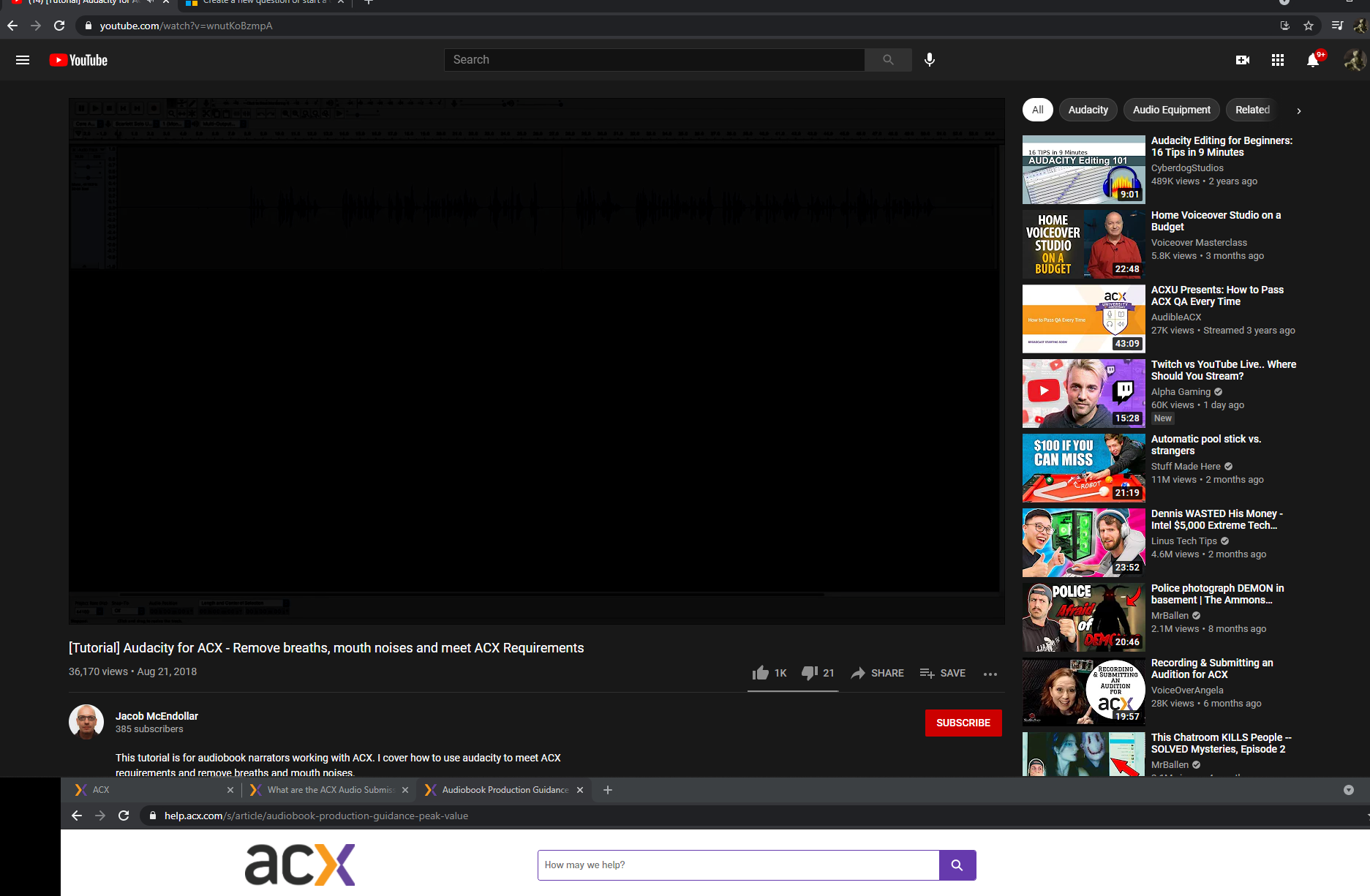
Task: Close the Audiobook Production Guidance tab
Action: [580, 790]
